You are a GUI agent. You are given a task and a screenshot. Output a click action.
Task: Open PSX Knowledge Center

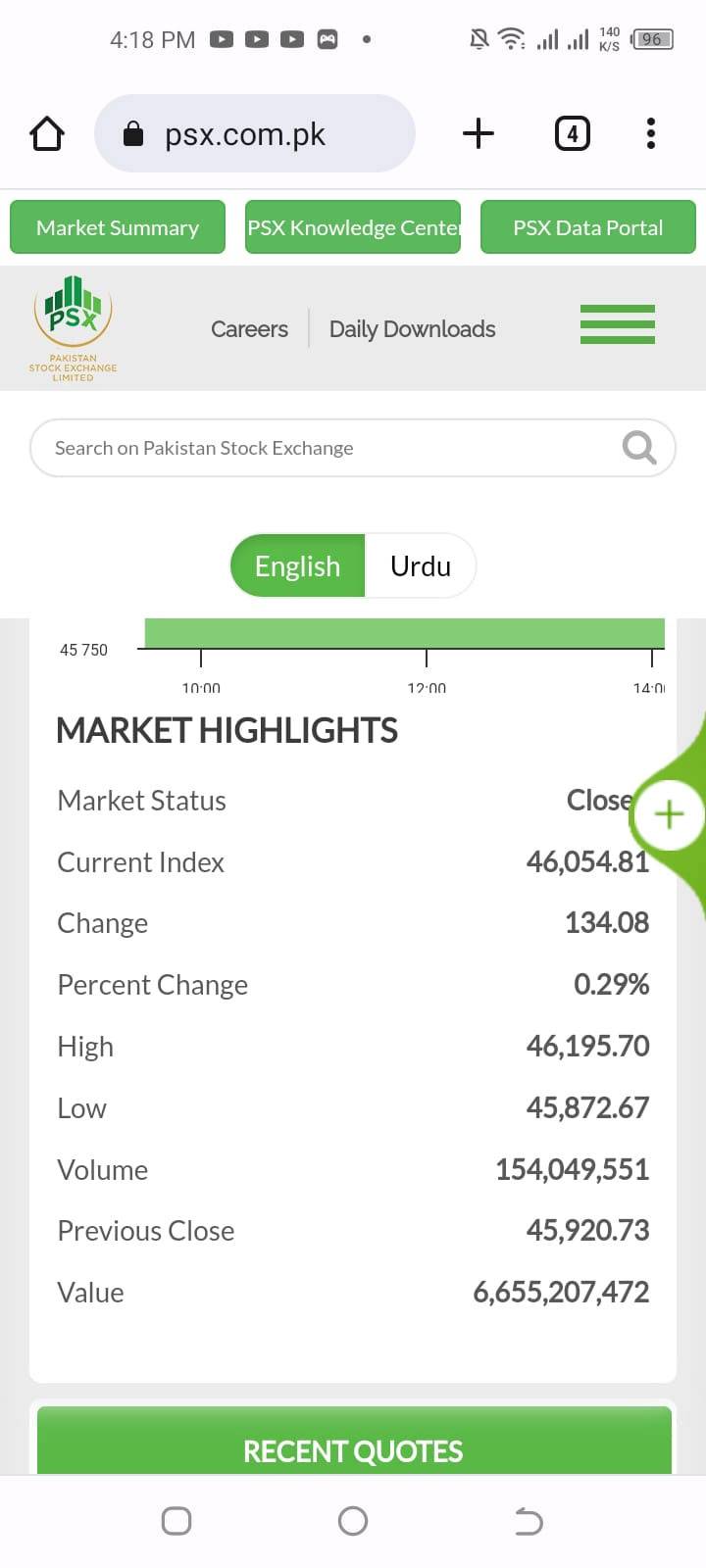353,227
